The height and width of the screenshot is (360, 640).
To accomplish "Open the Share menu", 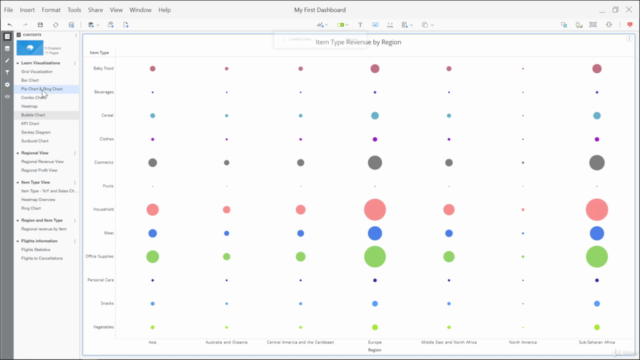I will coord(96,10).
